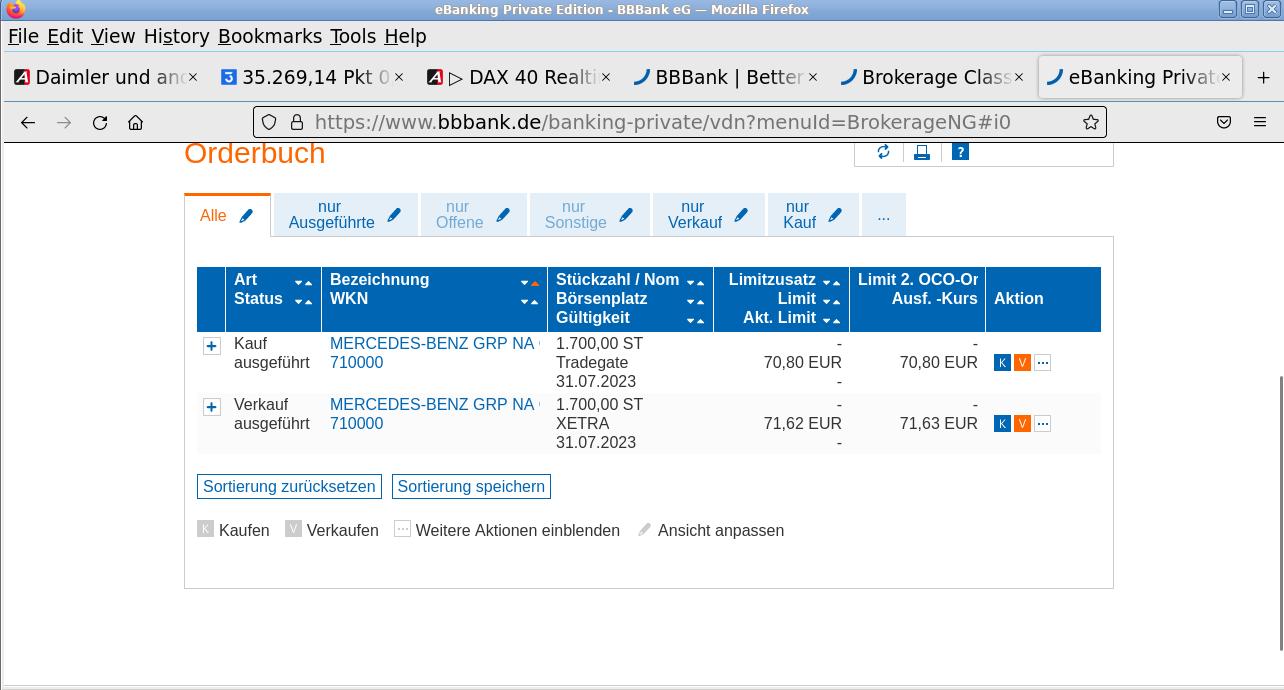Close the eBanking Private browser tab
This screenshot has width=1284, height=690.
[x=1226, y=77]
